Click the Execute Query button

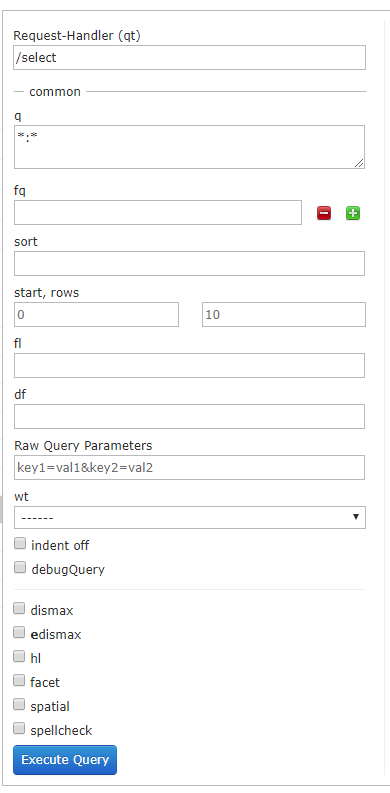point(65,760)
